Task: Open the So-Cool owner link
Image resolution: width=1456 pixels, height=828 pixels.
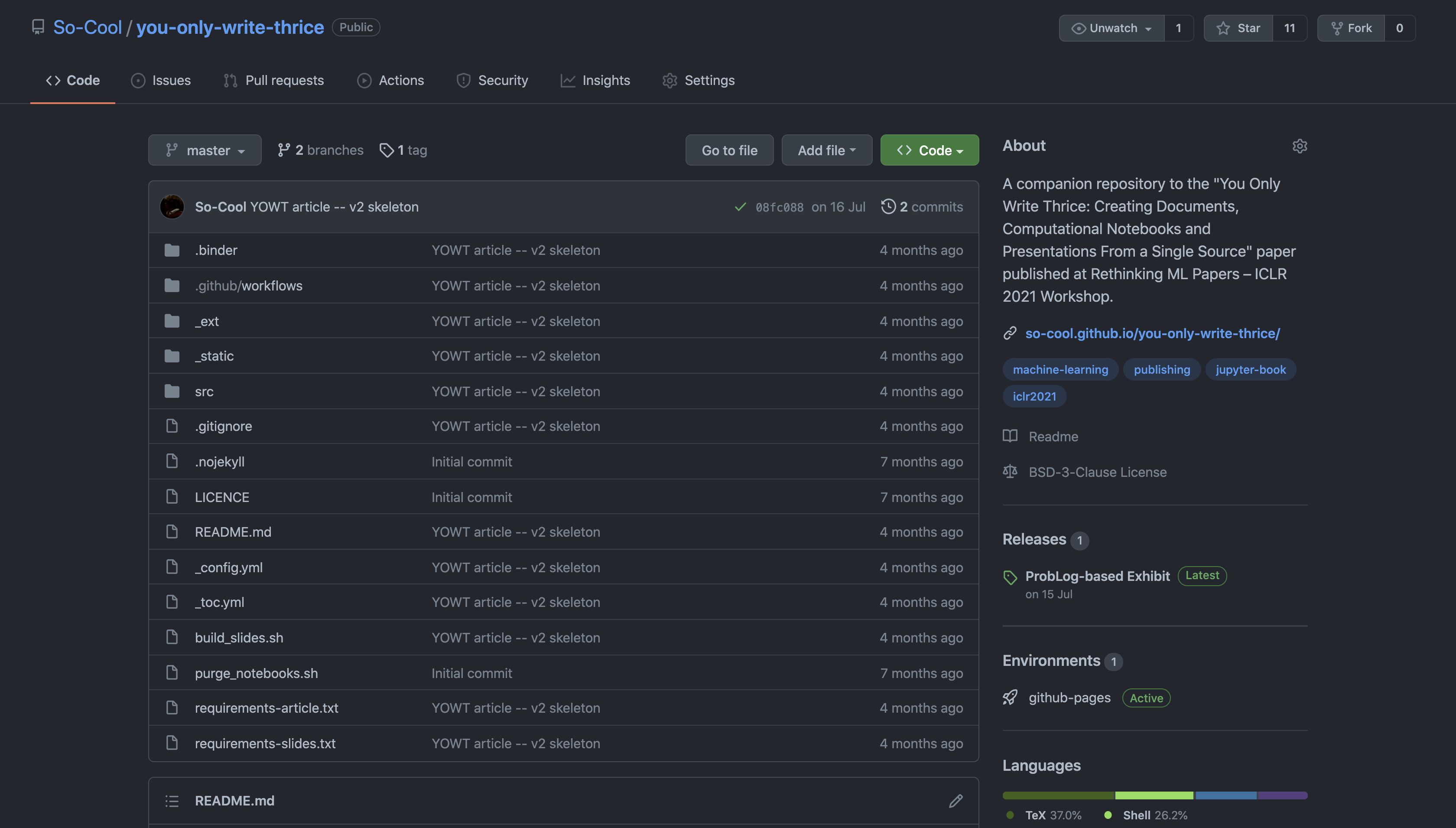Action: pos(88,27)
